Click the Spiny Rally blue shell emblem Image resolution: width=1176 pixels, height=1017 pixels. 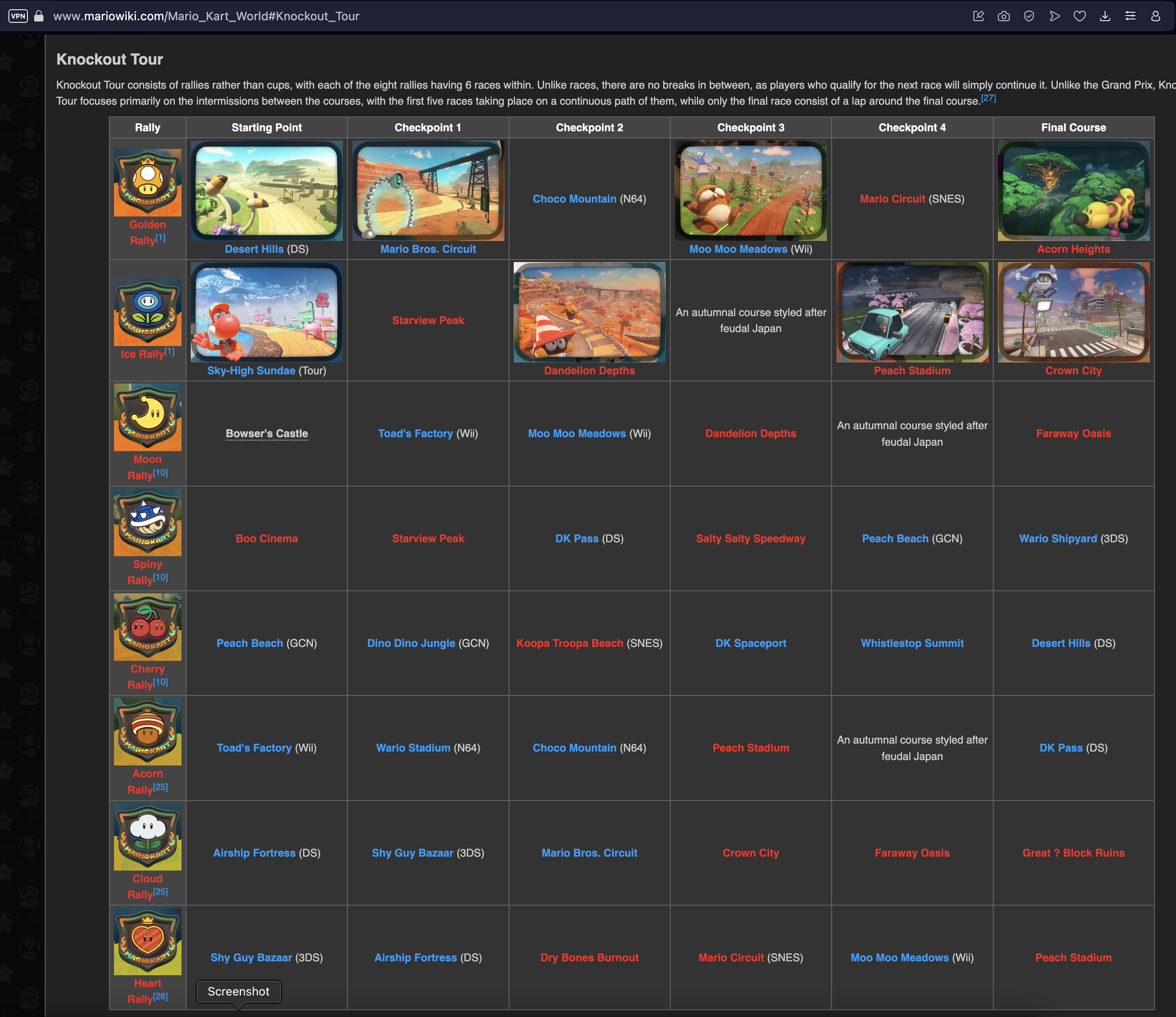point(148,522)
